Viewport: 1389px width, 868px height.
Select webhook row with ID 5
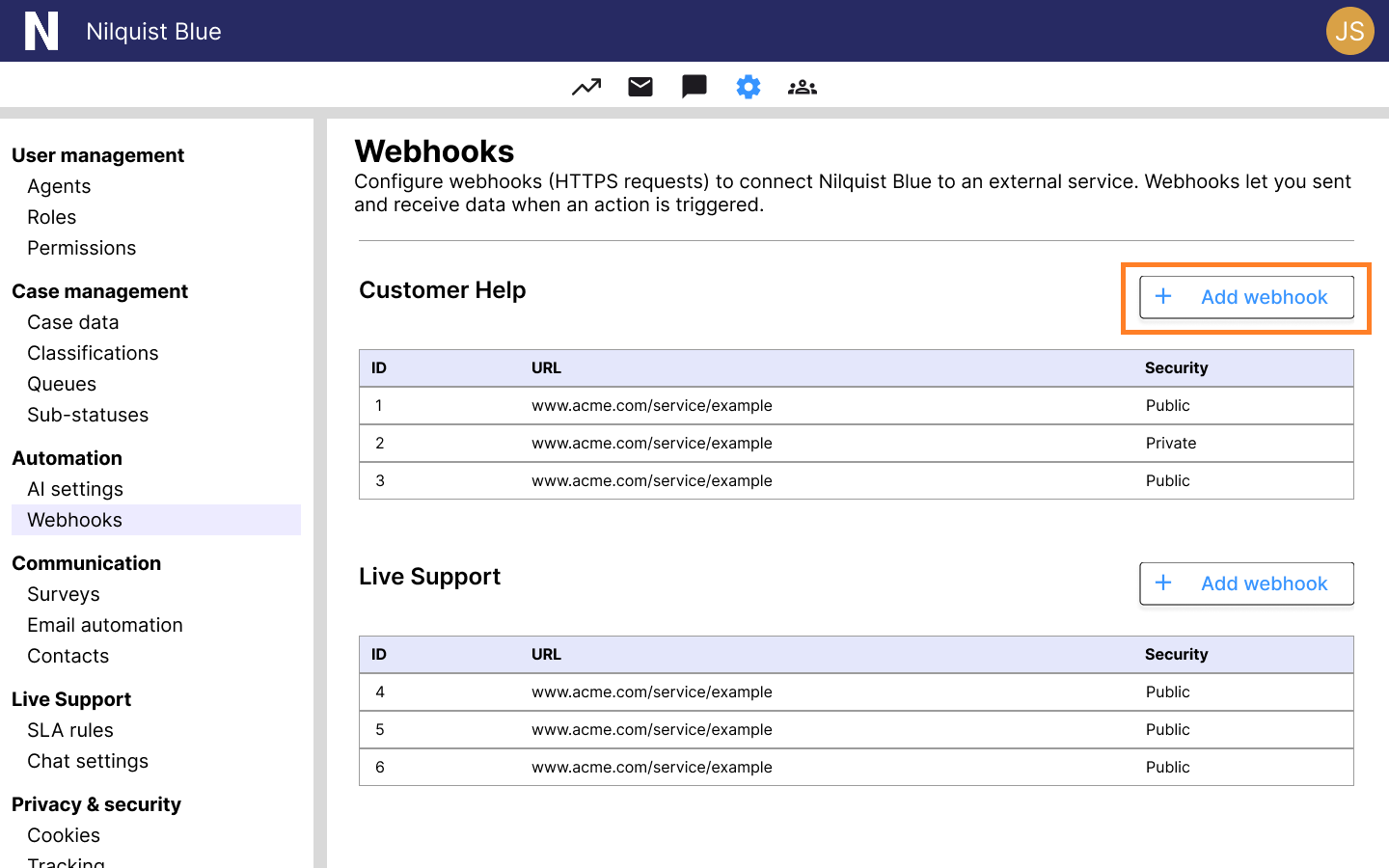(x=857, y=730)
